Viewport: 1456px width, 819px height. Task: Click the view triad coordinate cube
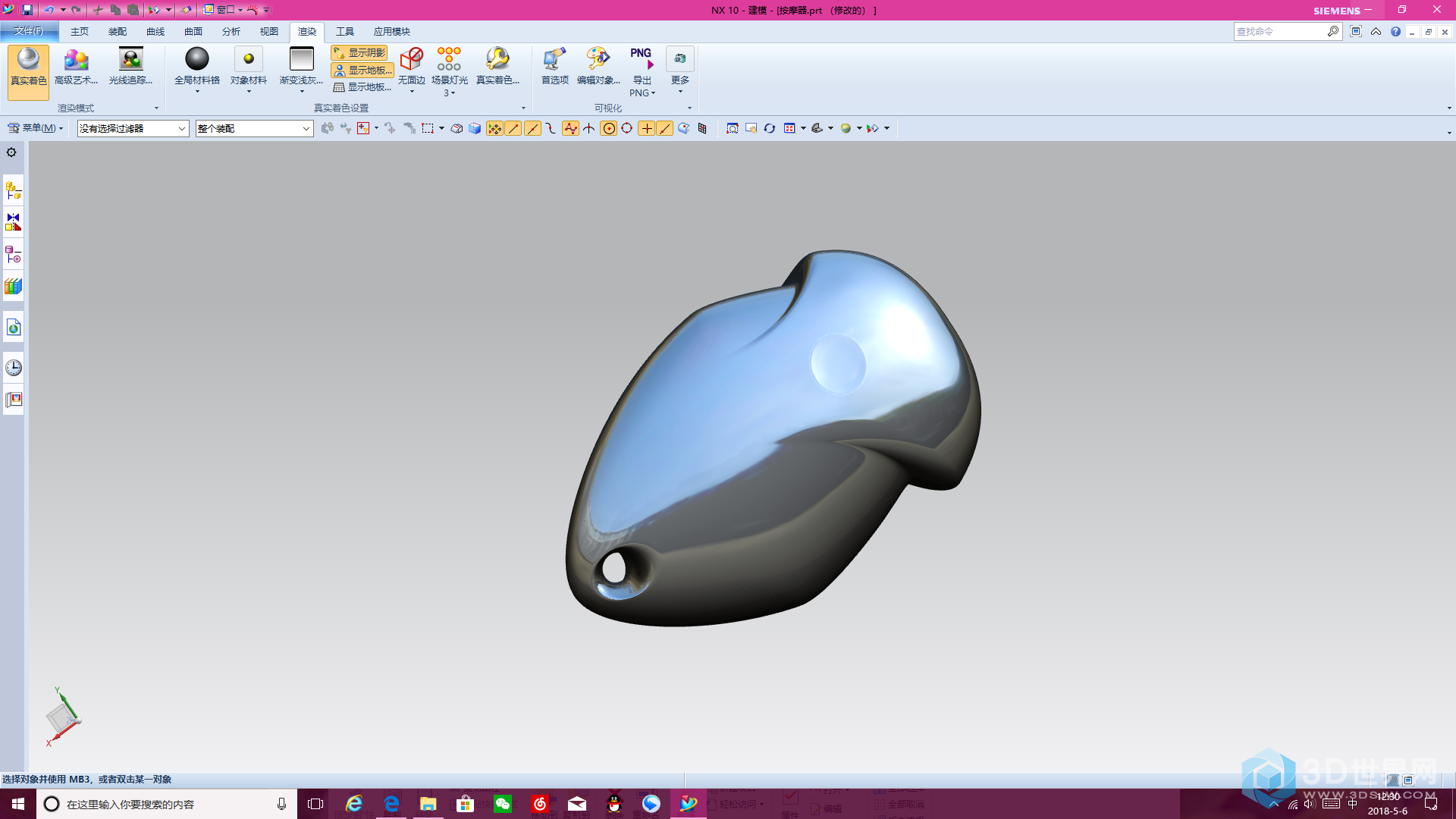(63, 717)
